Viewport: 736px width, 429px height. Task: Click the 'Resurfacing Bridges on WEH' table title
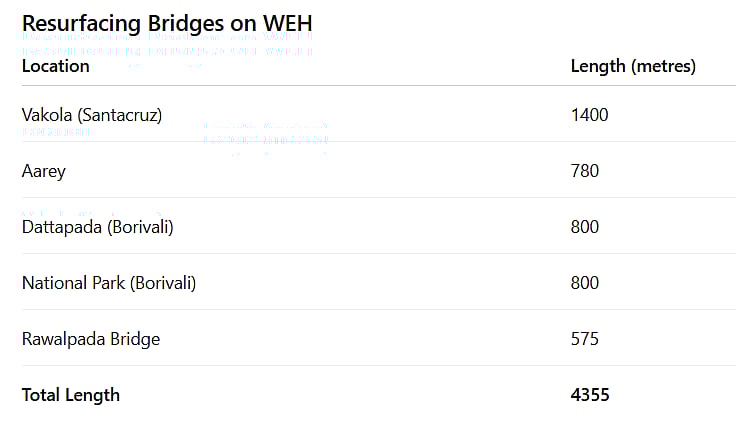point(168,23)
